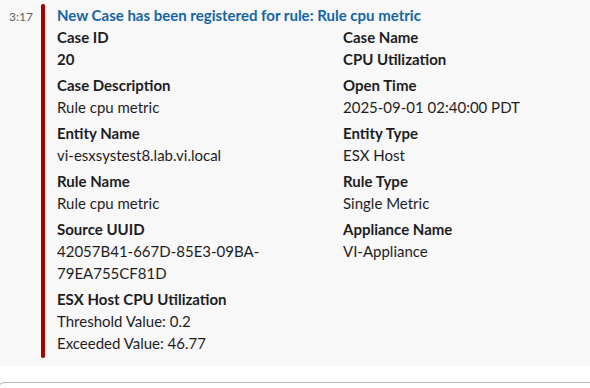Select the Case ID value 20
Screen dimensions: 590x388
click(66, 60)
